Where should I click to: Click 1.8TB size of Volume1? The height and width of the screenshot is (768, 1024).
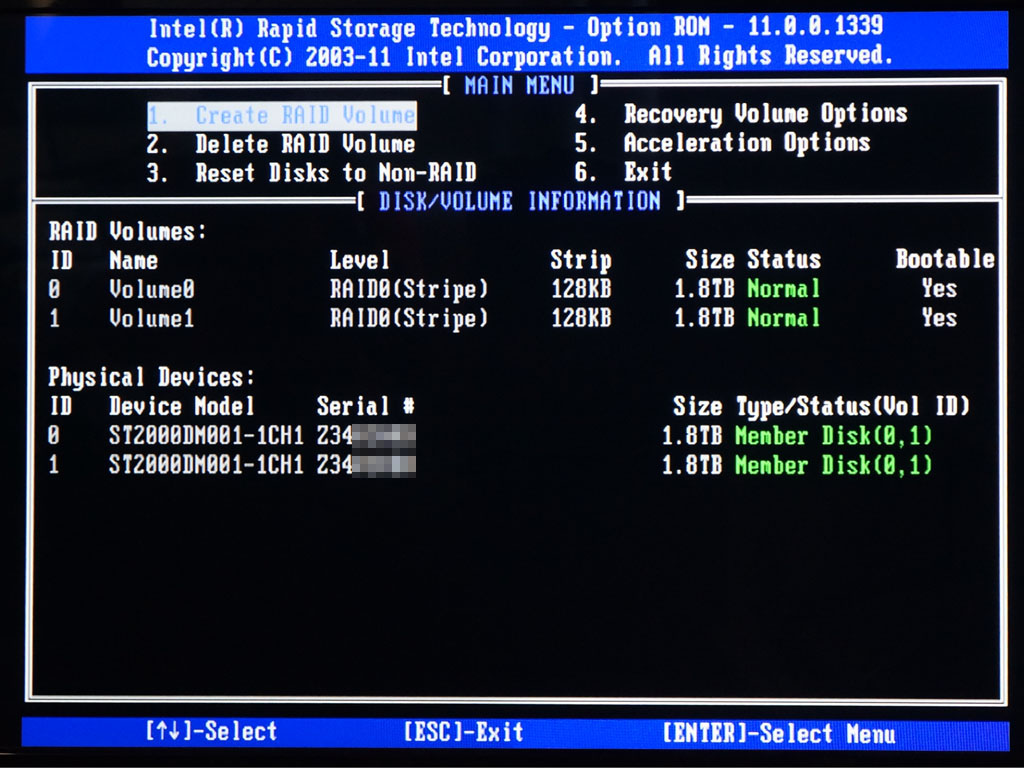click(x=705, y=318)
